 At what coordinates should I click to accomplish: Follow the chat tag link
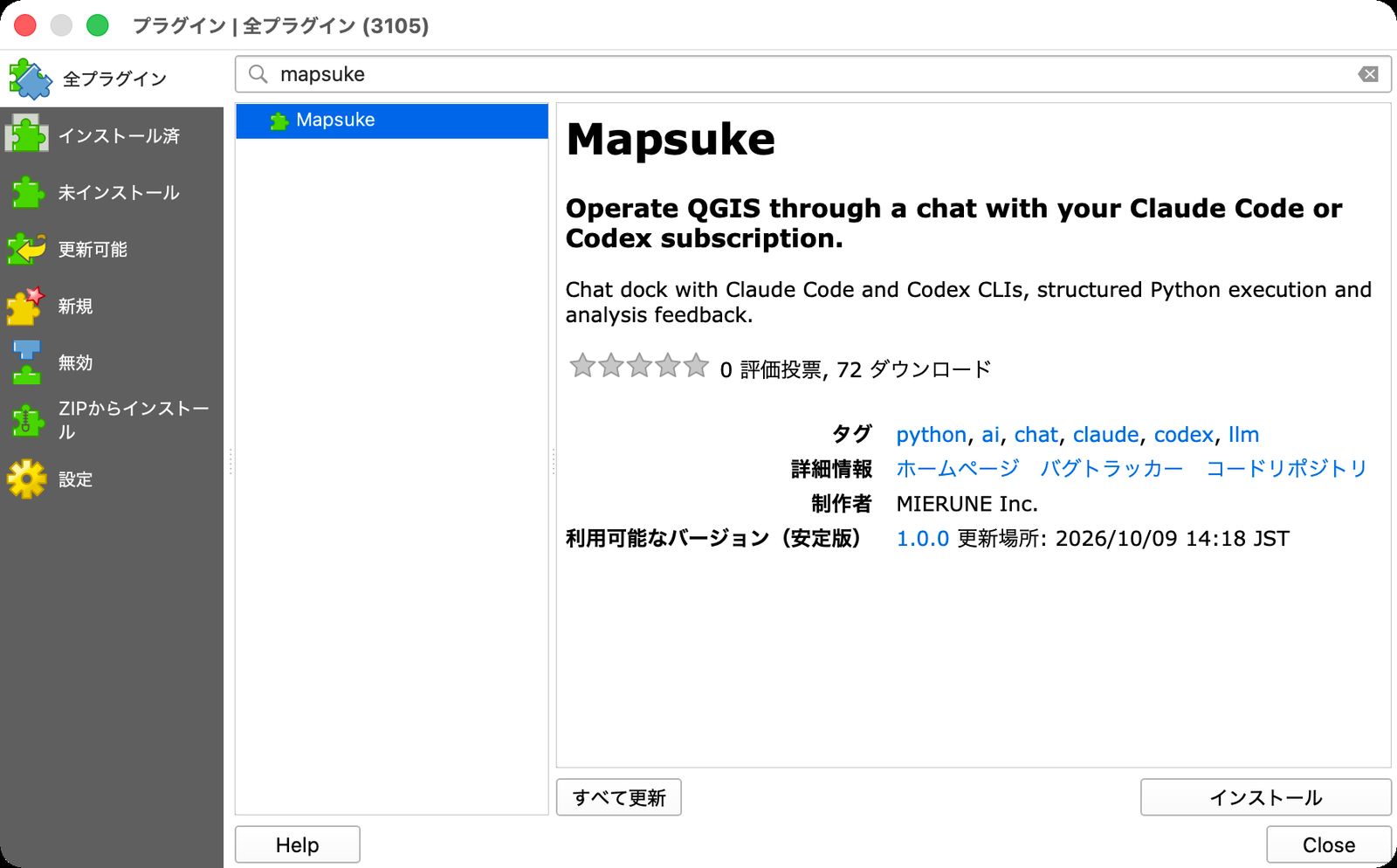[1036, 435]
